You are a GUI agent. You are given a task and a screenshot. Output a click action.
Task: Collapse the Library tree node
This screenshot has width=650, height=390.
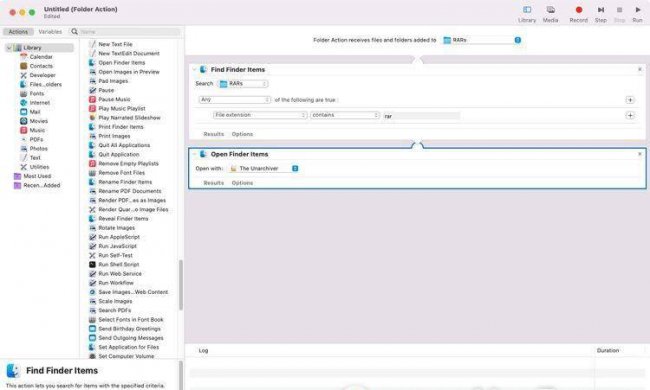(x=9, y=48)
